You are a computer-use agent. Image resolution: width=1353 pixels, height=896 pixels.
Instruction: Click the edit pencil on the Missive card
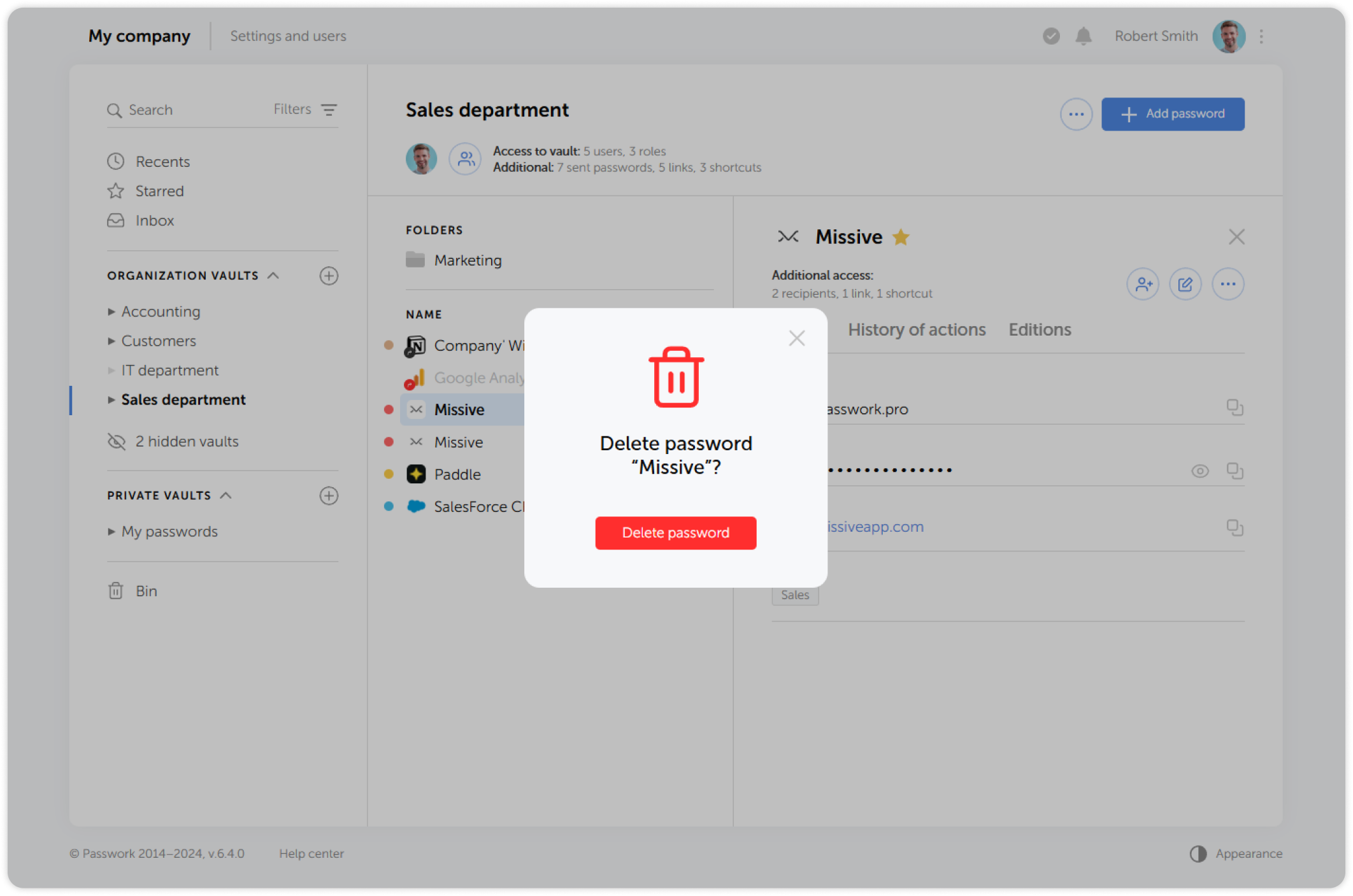pos(1185,284)
